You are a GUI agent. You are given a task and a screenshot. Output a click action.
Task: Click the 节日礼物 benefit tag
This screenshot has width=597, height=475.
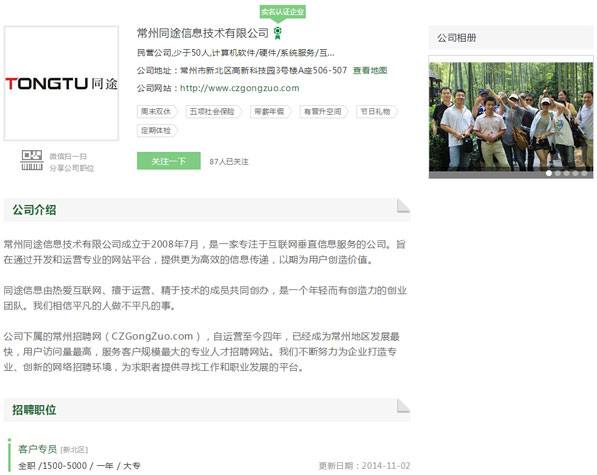[x=377, y=112]
